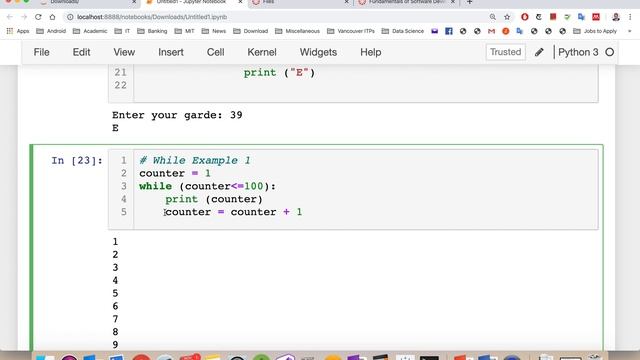
Task: Click the Trusted notebook button
Action: point(505,52)
